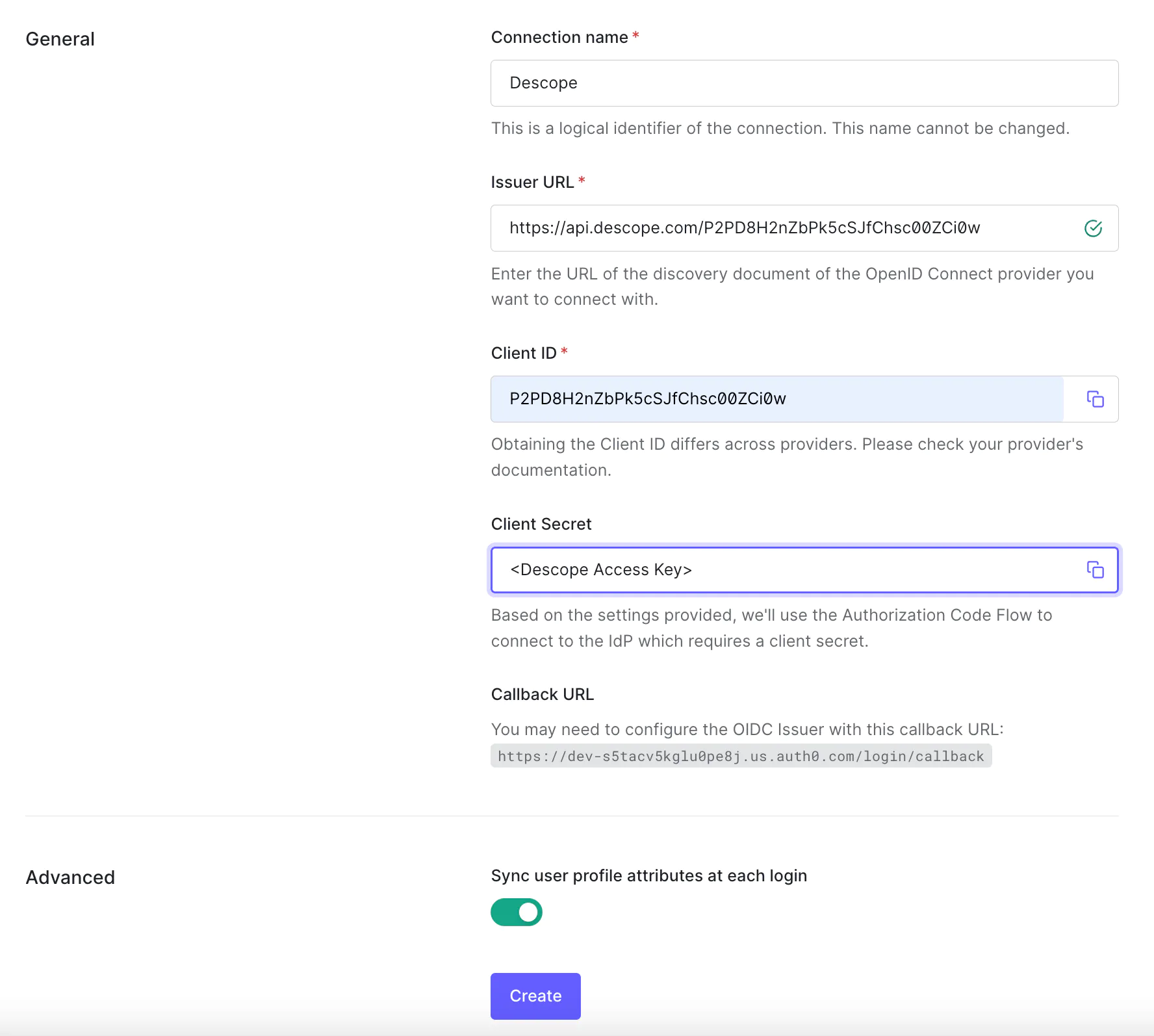The image size is (1154, 1036).
Task: Click the General section heading
Action: [x=60, y=38]
